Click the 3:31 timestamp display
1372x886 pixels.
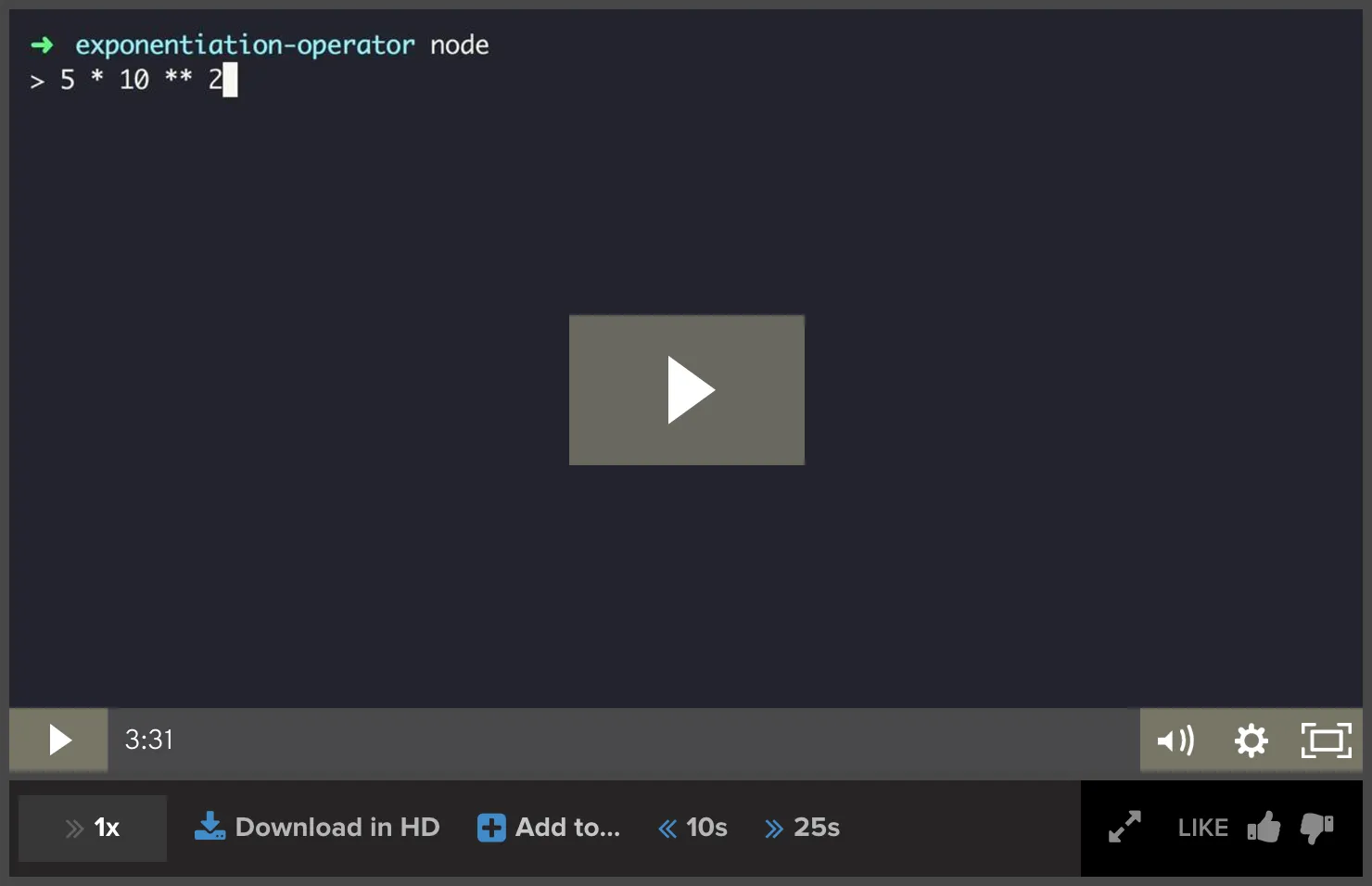(x=148, y=740)
